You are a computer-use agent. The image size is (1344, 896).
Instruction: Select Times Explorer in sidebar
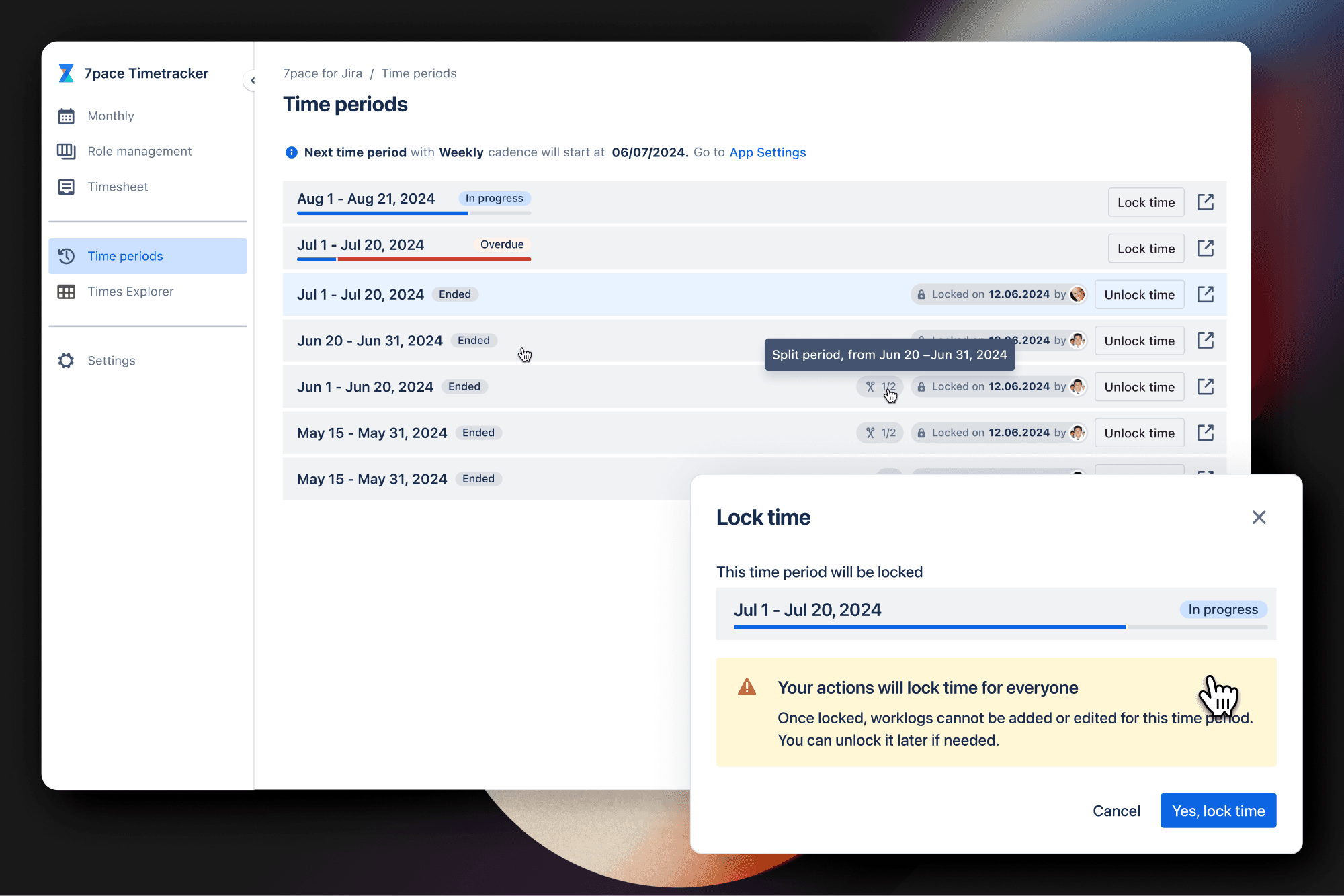point(130,292)
